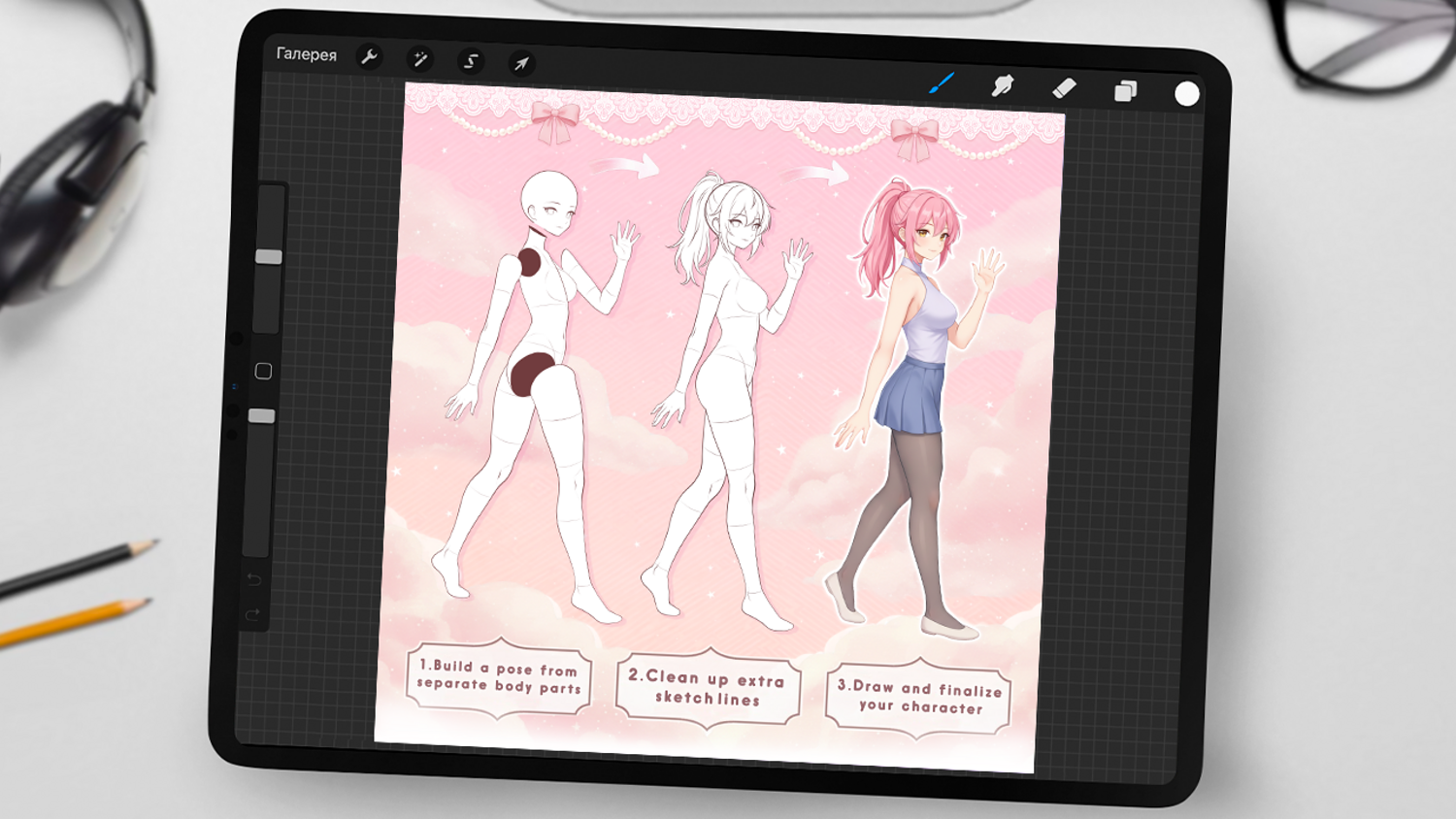Image resolution: width=1456 pixels, height=819 pixels.
Task: Select the Brush tool
Action: click(942, 83)
